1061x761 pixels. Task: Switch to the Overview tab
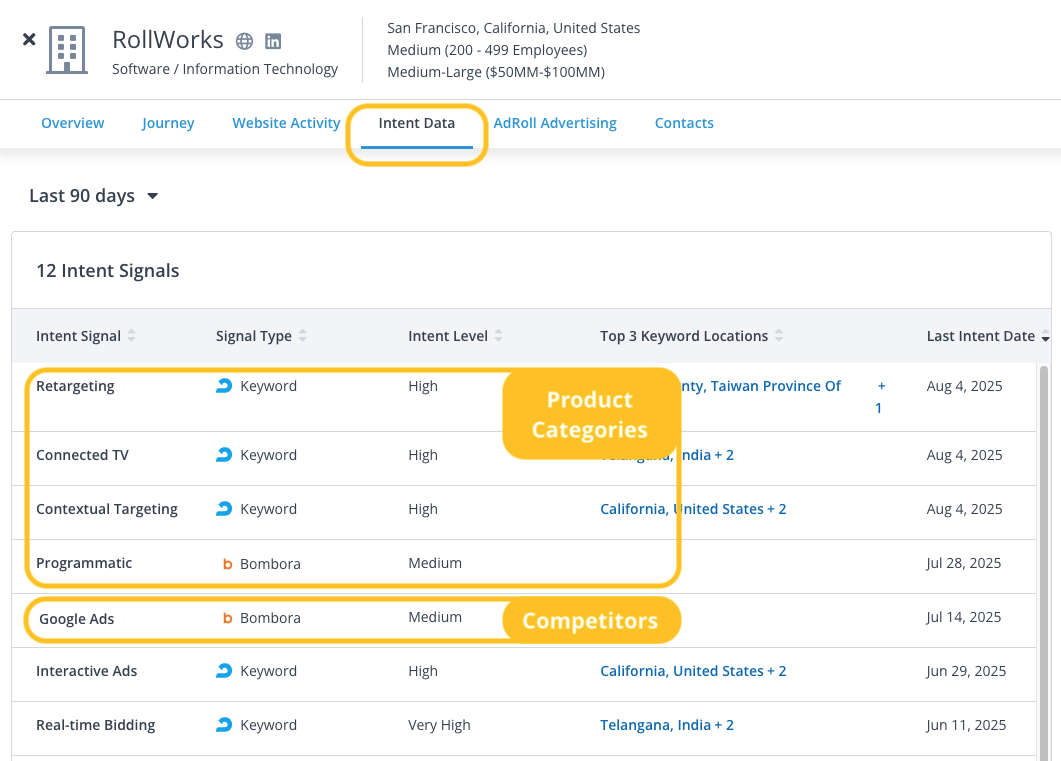[x=72, y=123]
